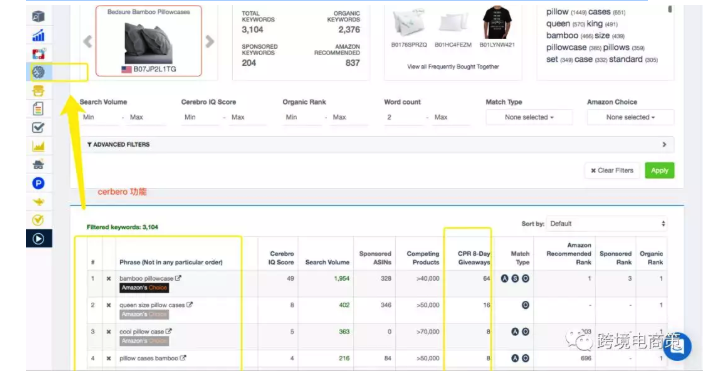Screen dimensions: 715x378
Task: Open the external link beside cool pillow case
Action: [x=168, y=331]
